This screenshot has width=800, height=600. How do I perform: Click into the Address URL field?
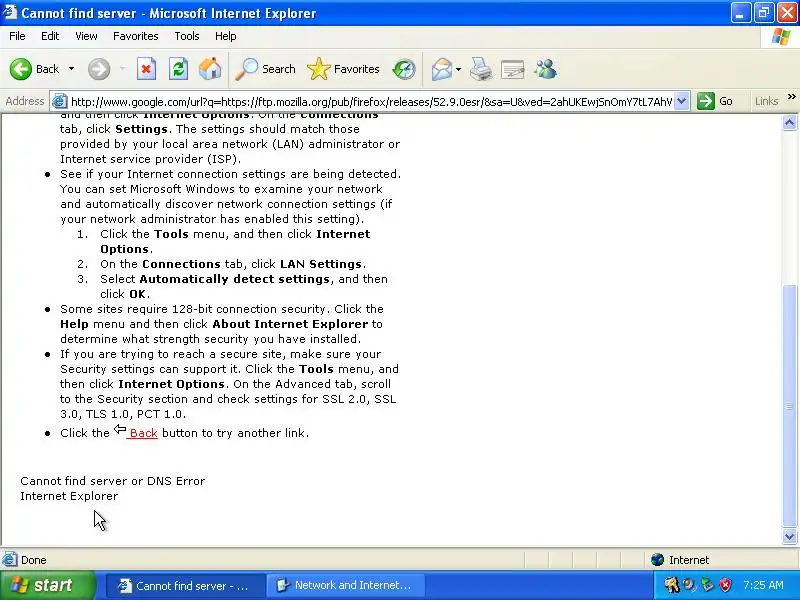click(371, 102)
